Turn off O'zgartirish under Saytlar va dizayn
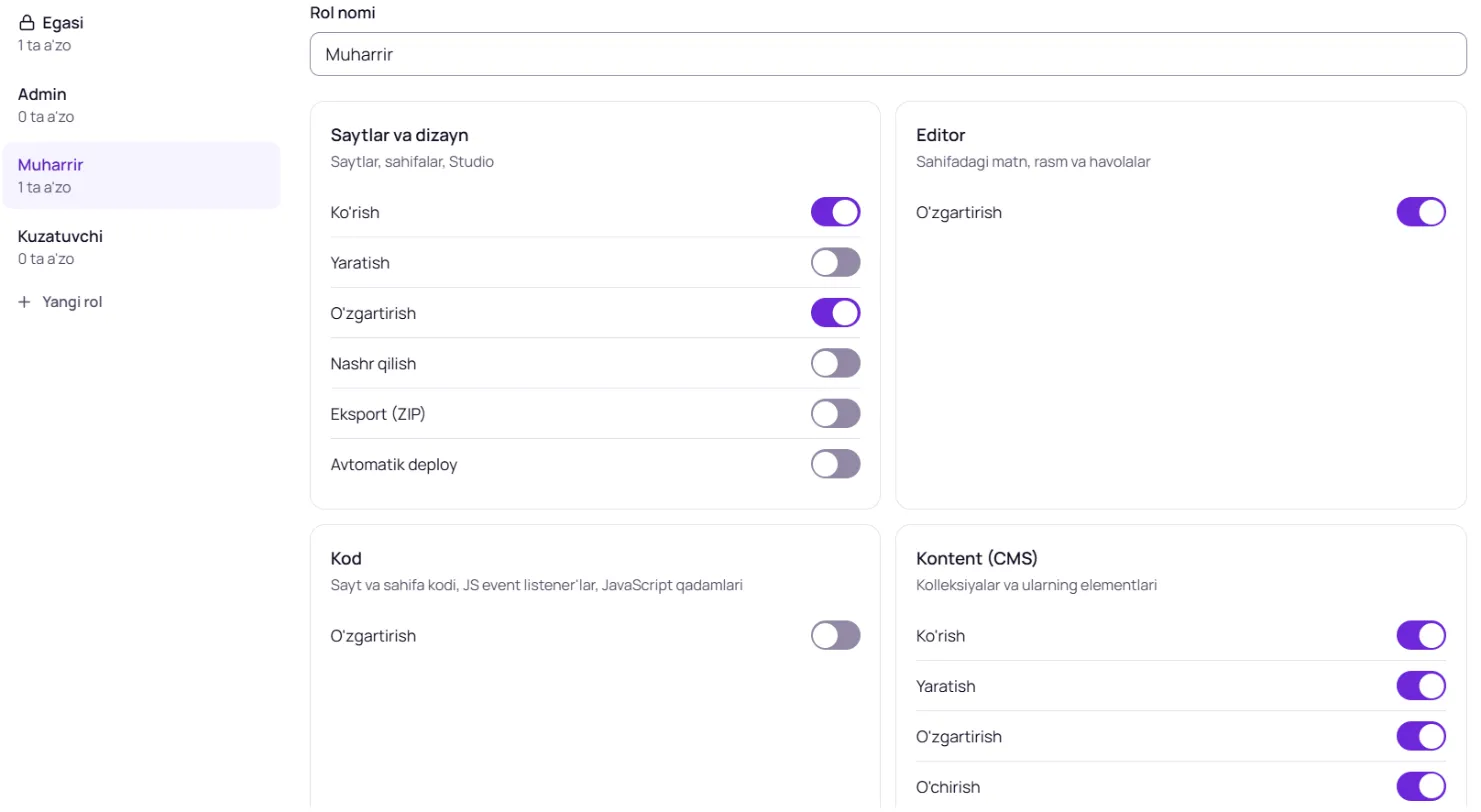This screenshot has width=1481, height=812. (x=835, y=313)
